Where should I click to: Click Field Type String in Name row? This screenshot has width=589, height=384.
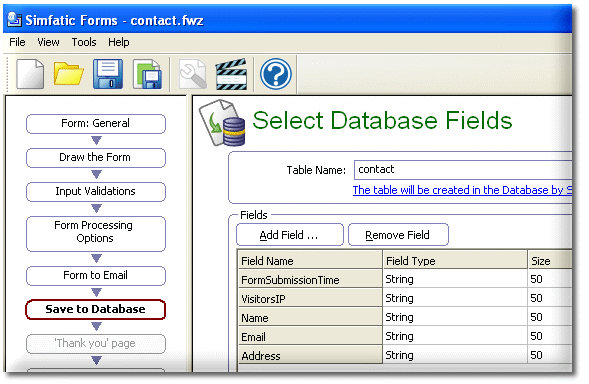pos(455,317)
